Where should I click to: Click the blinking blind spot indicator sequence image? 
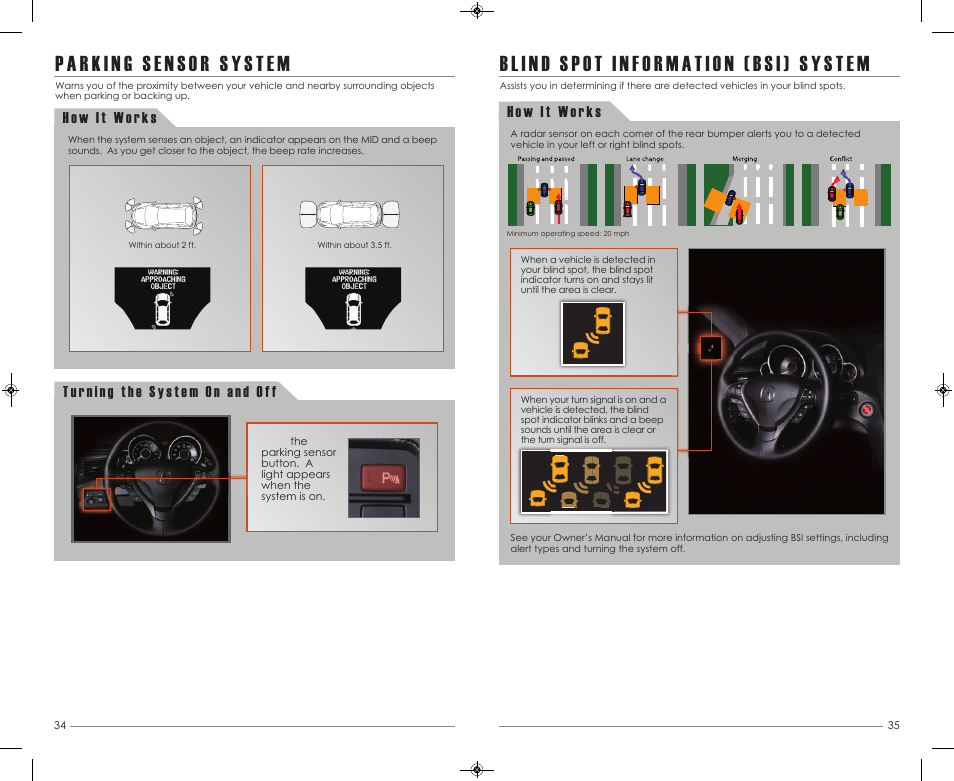[594, 482]
